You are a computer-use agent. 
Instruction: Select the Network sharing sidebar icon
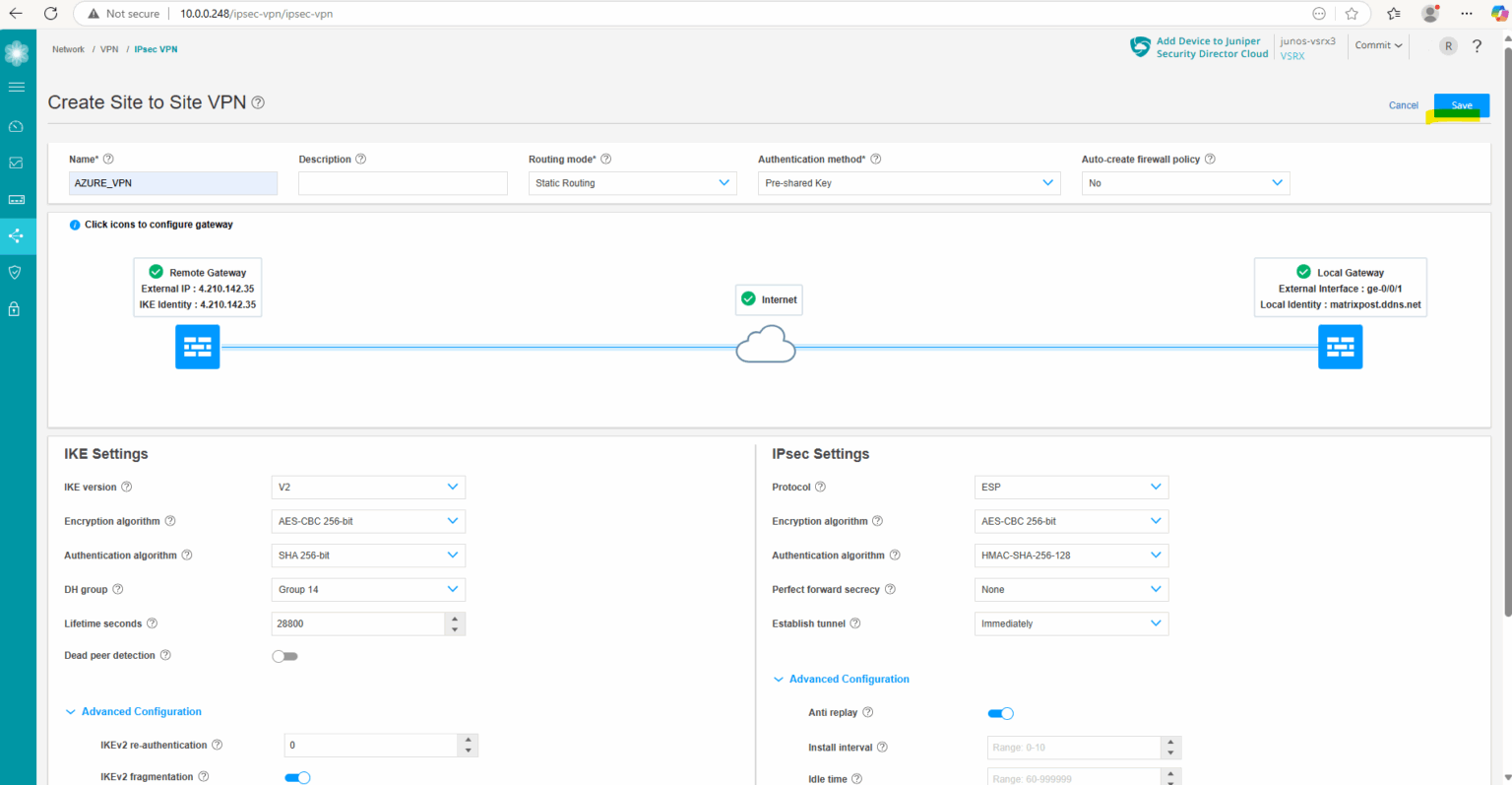click(16, 235)
